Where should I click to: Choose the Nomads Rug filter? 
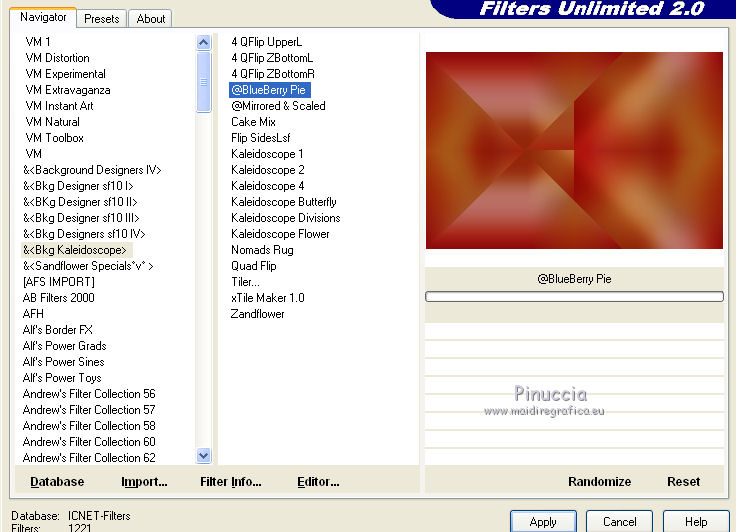[x=262, y=249]
